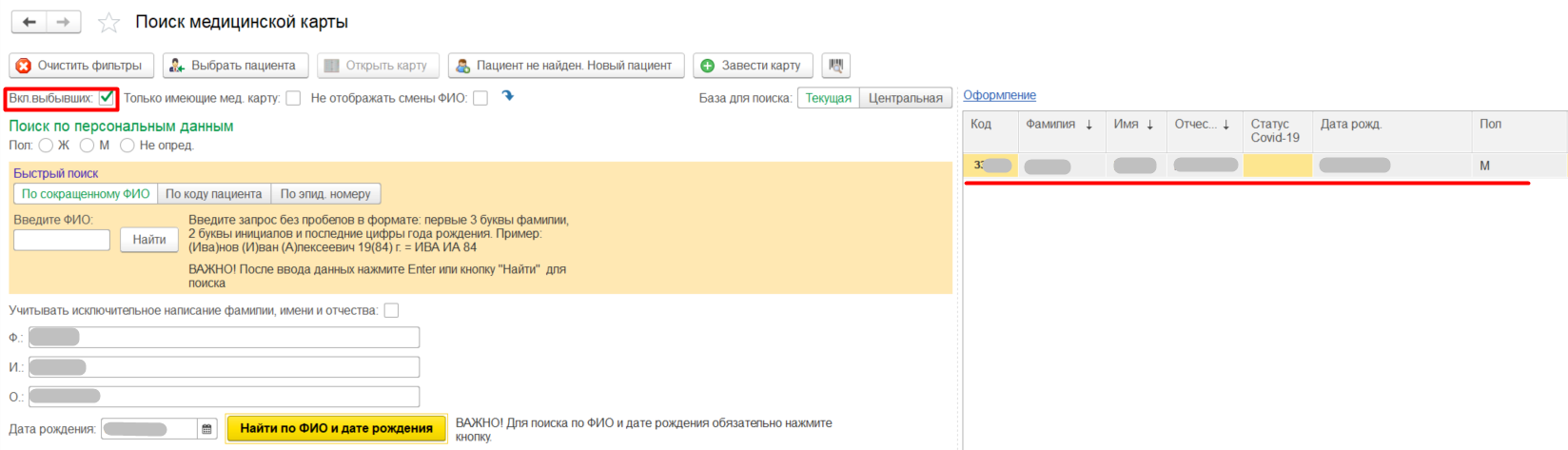Click Завести карту button
Image resolution: width=1568 pixels, height=450 pixels.
pos(752,66)
